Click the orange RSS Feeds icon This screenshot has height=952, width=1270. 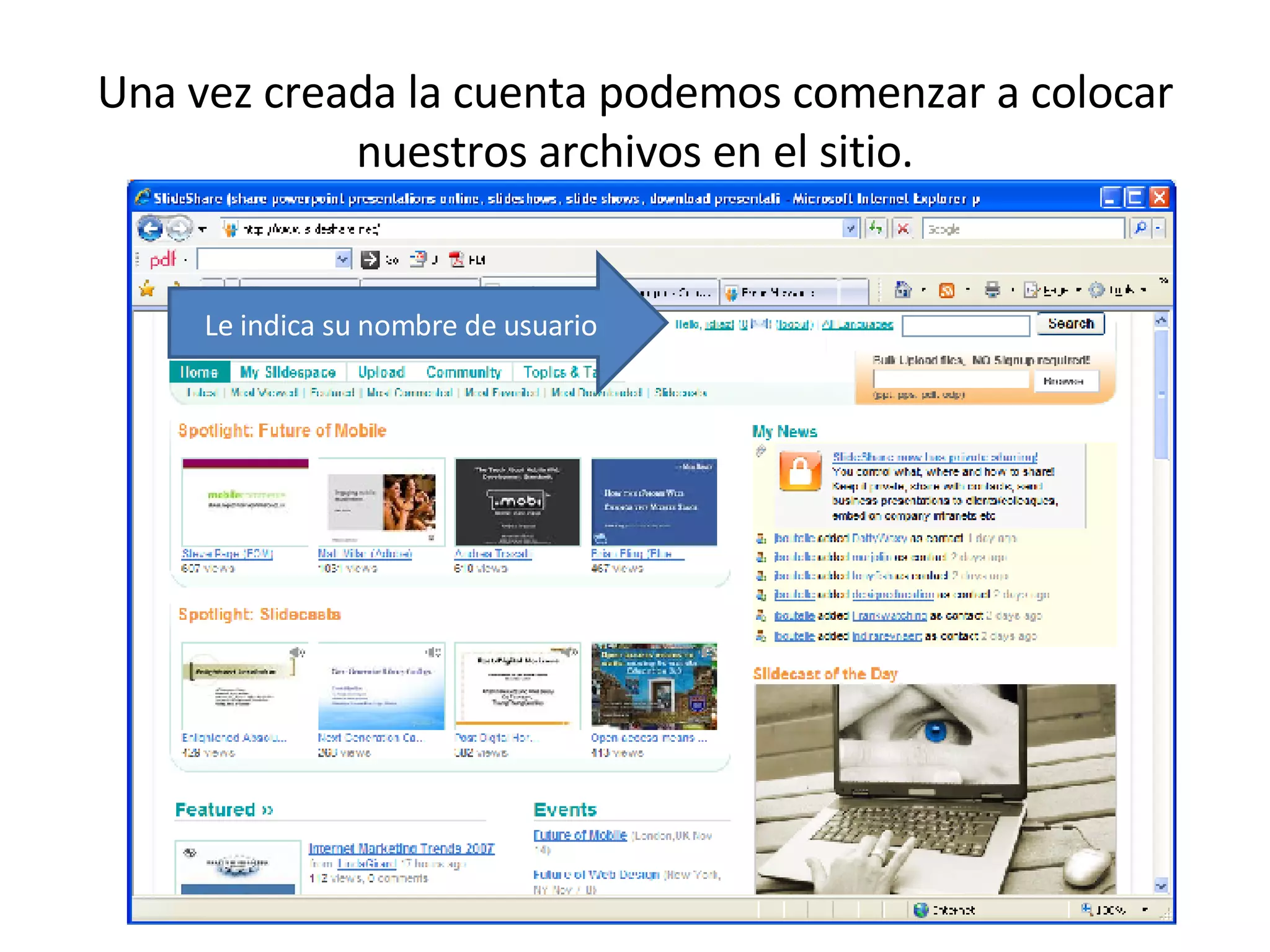[x=946, y=290]
